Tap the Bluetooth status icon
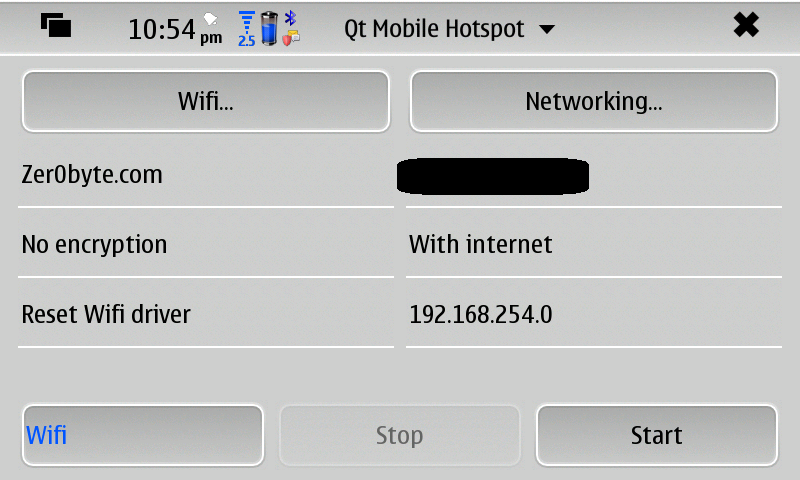800x480 pixels. coord(290,18)
